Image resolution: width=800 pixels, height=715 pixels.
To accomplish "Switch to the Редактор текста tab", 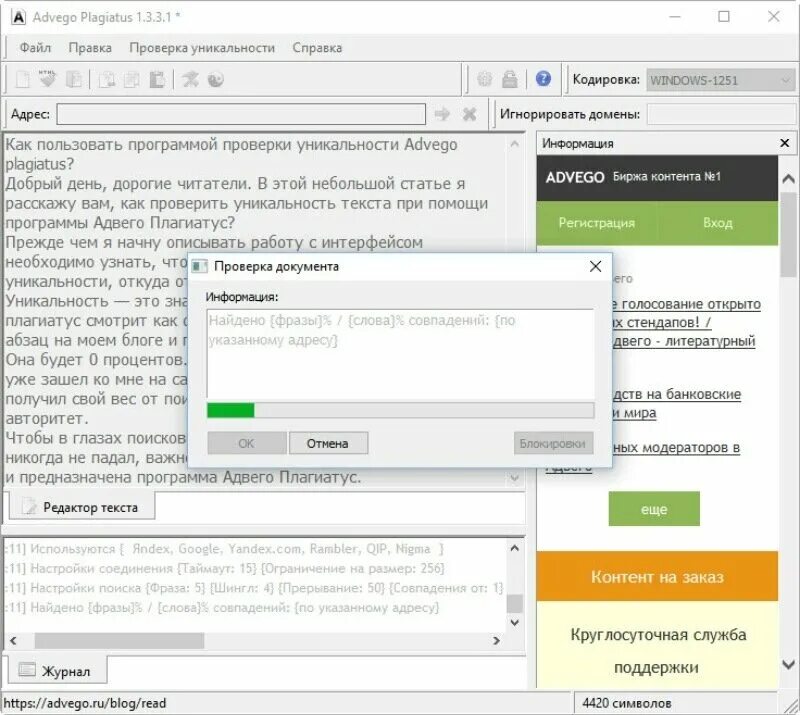I will point(82,507).
